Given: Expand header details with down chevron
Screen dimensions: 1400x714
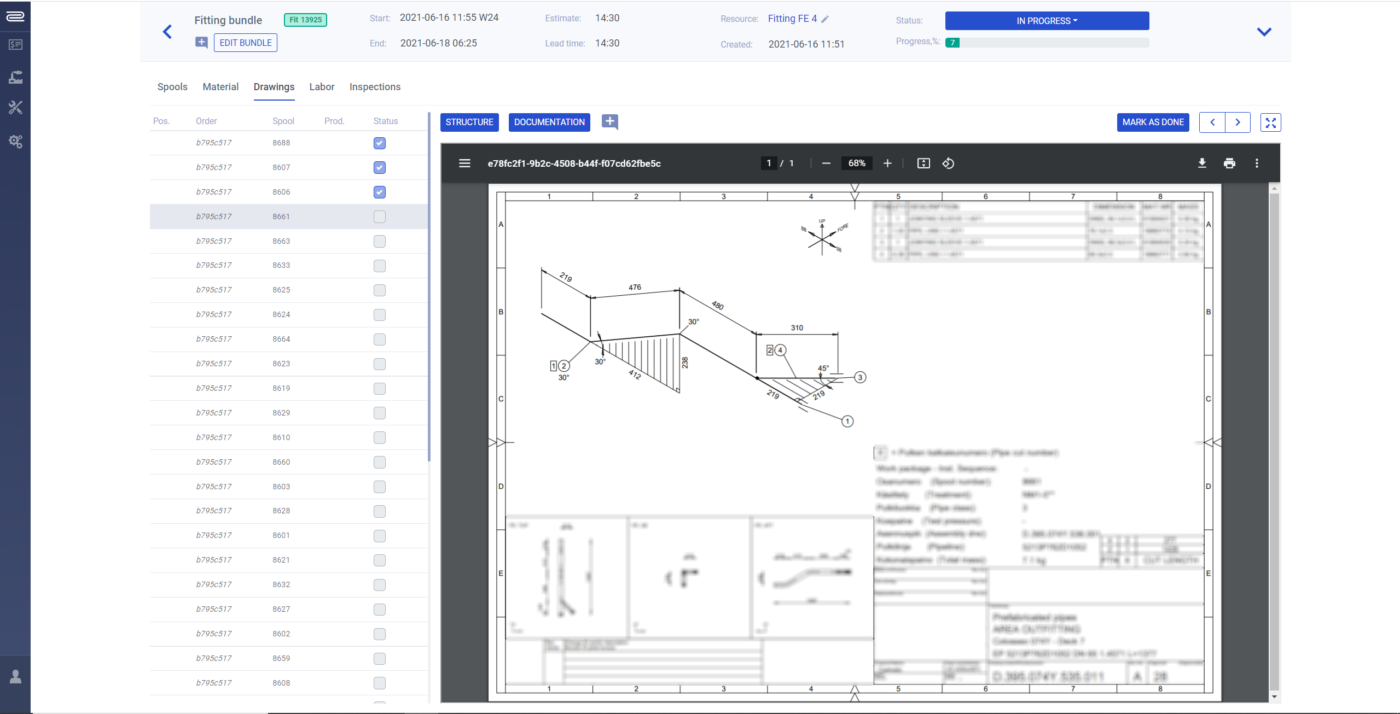Looking at the screenshot, I should 1264,32.
